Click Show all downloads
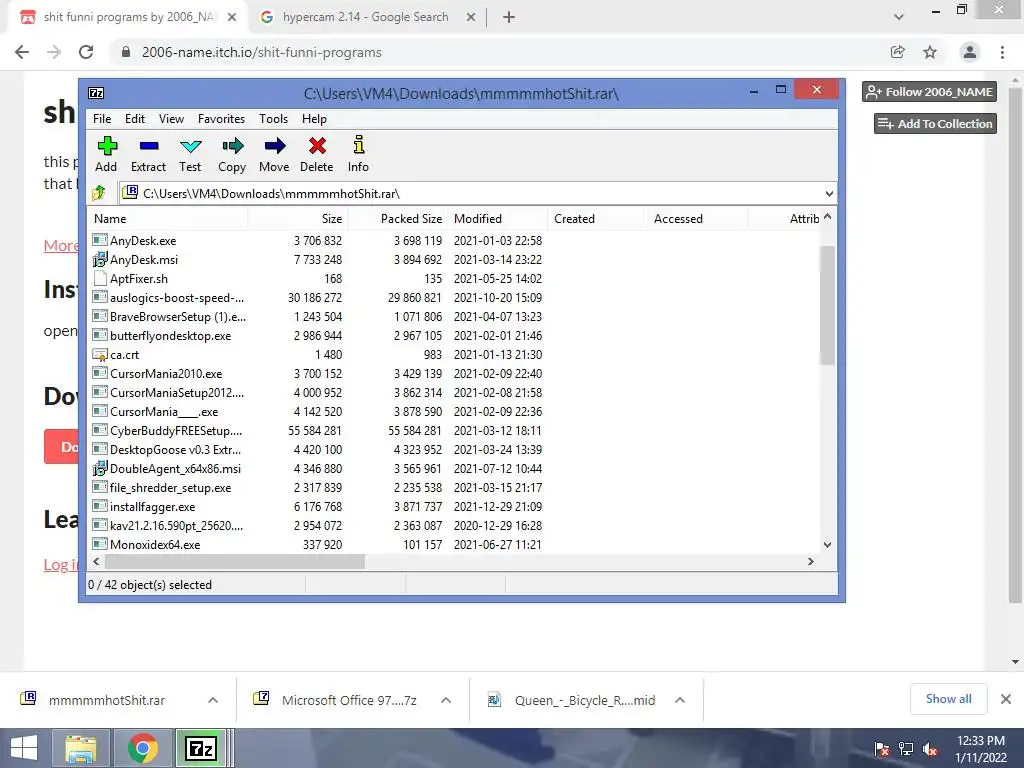 pyautogui.click(x=948, y=699)
